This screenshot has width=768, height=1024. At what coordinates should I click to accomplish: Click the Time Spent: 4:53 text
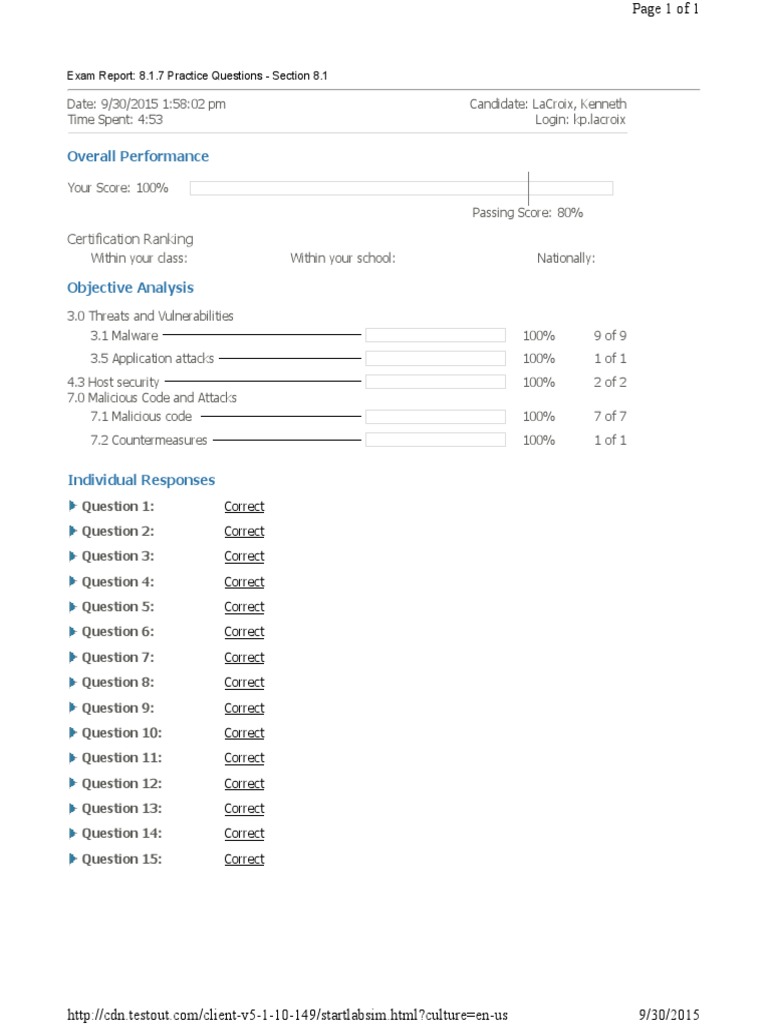[x=115, y=120]
